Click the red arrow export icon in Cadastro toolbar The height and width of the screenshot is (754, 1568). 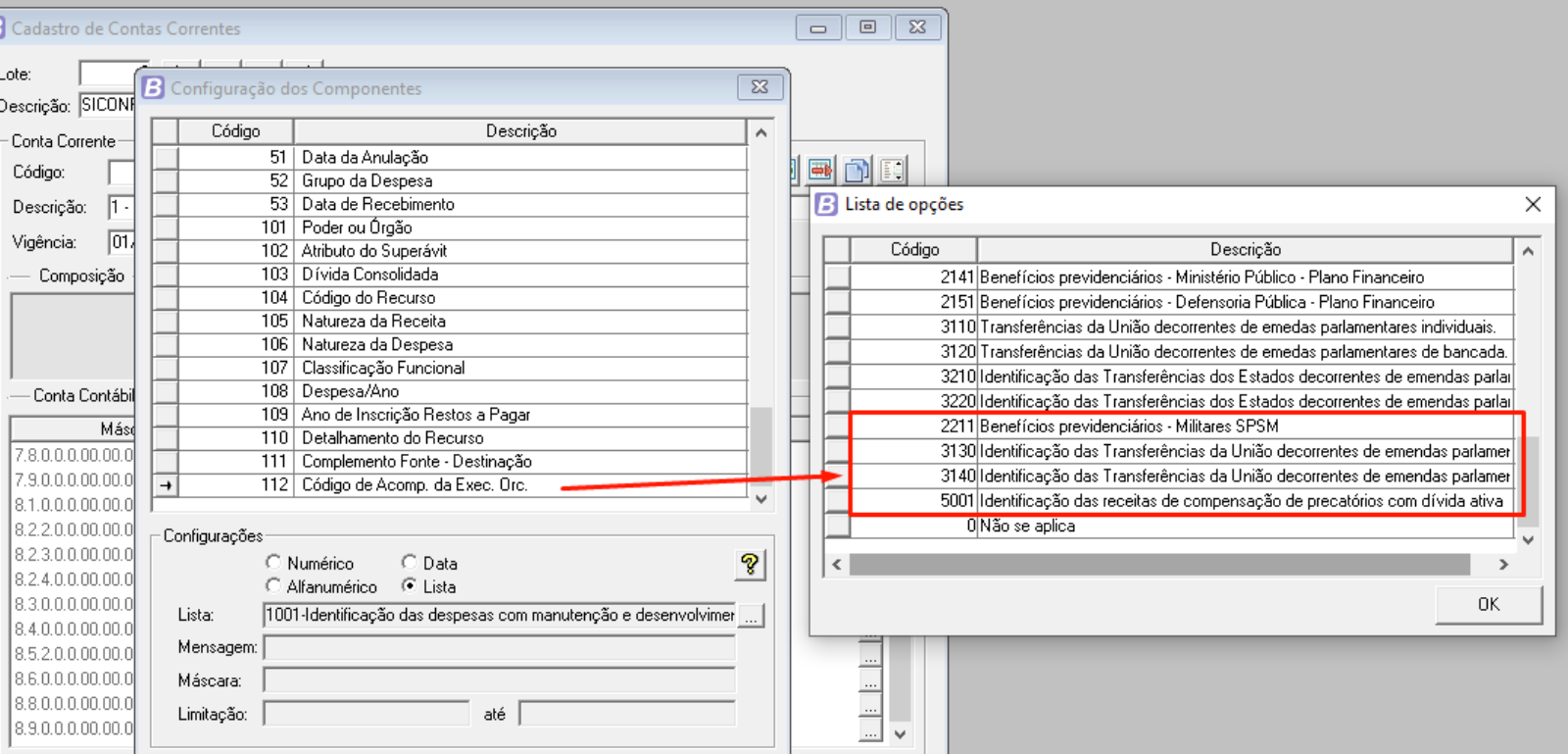pos(821,170)
